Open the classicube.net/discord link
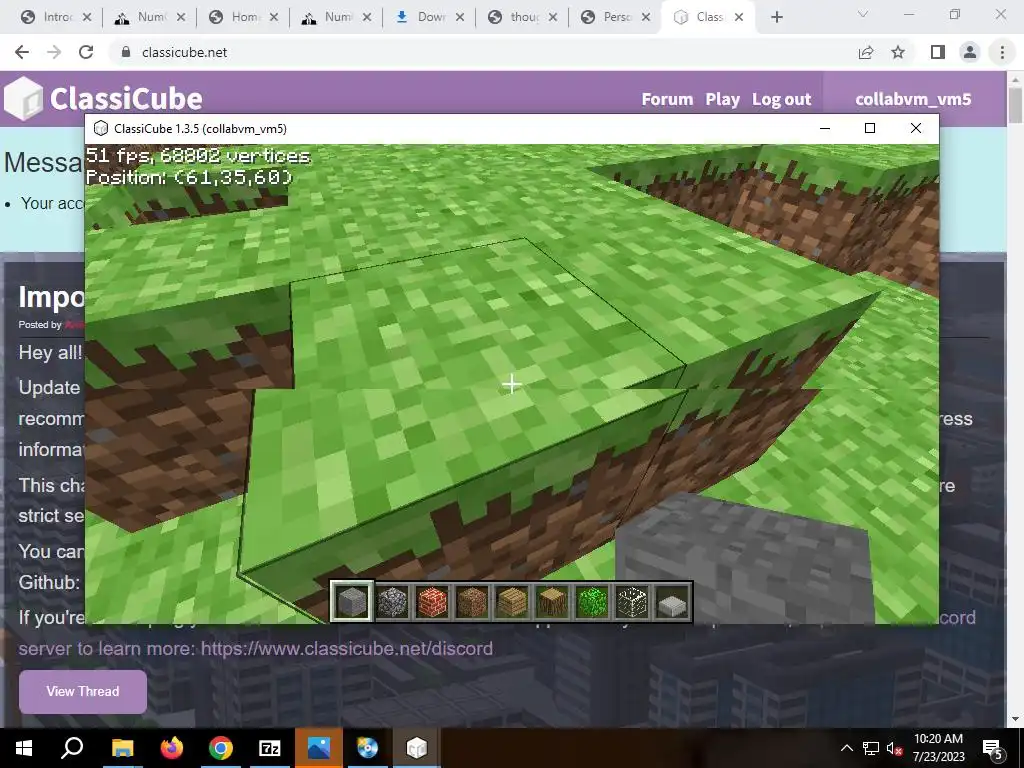Image resolution: width=1024 pixels, height=768 pixels. click(x=347, y=648)
